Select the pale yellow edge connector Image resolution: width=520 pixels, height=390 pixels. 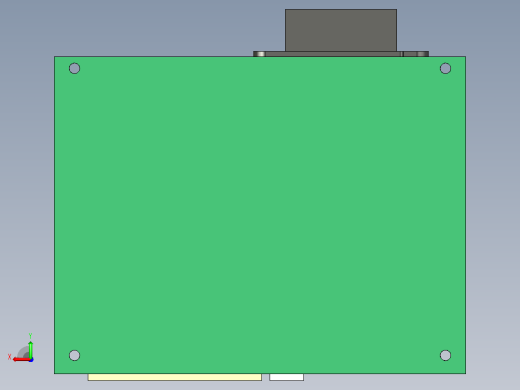point(175,377)
